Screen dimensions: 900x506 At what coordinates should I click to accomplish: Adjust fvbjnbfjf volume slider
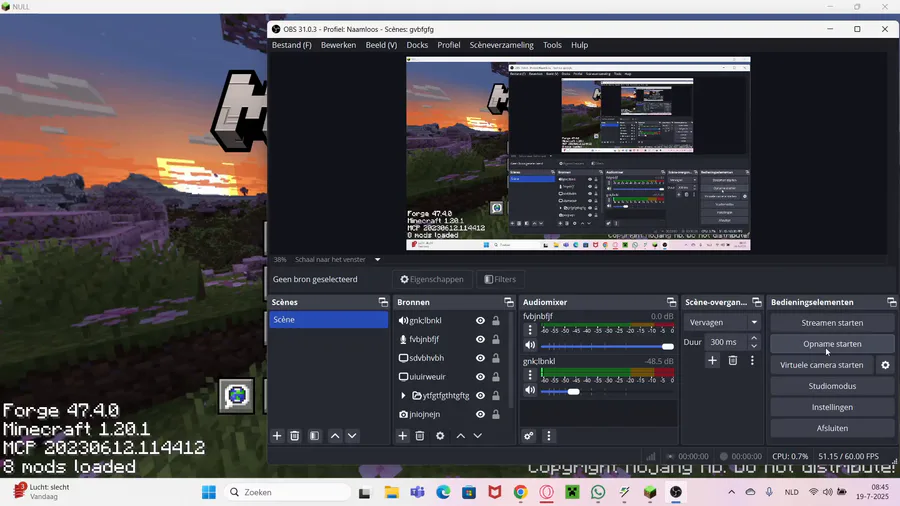point(607,346)
